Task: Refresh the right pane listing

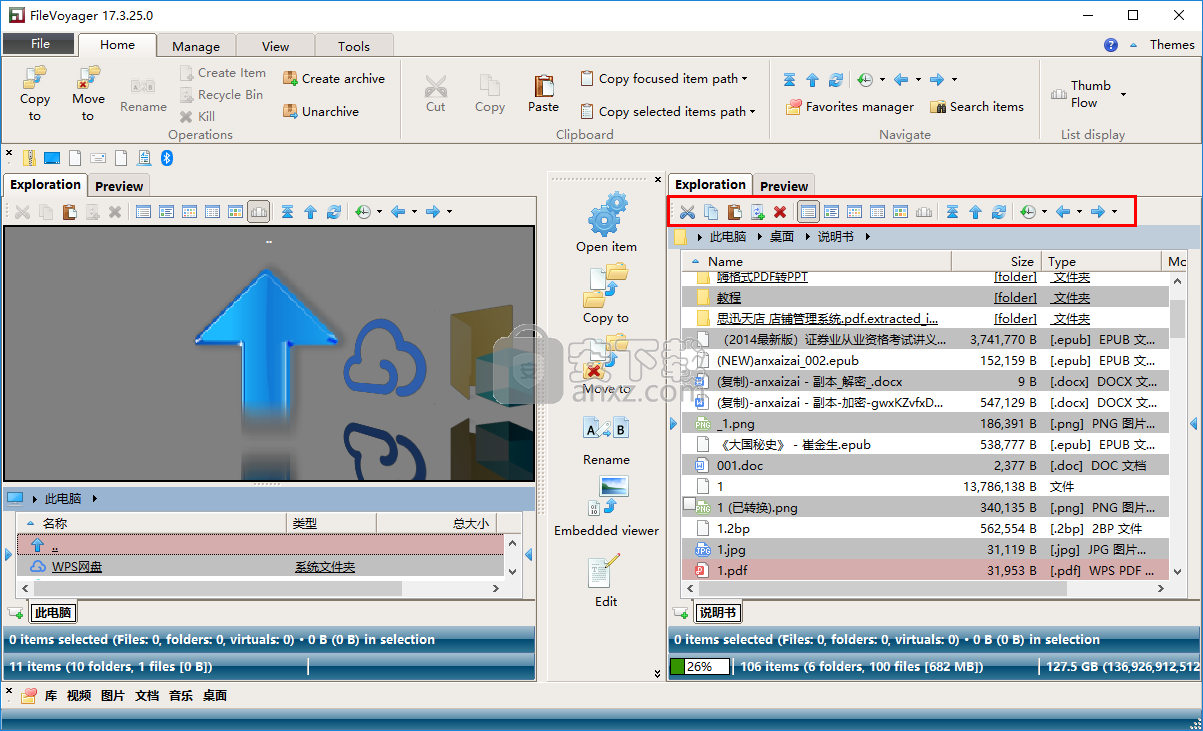Action: 998,211
